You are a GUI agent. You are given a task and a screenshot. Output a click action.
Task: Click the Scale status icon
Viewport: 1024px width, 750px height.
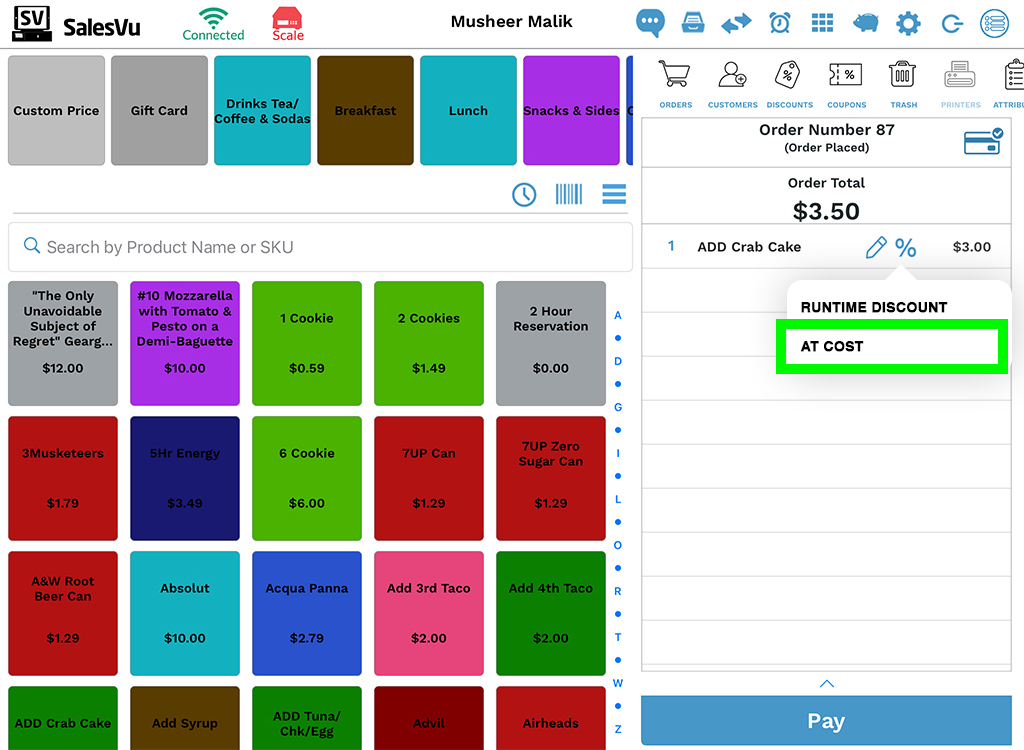coord(287,24)
